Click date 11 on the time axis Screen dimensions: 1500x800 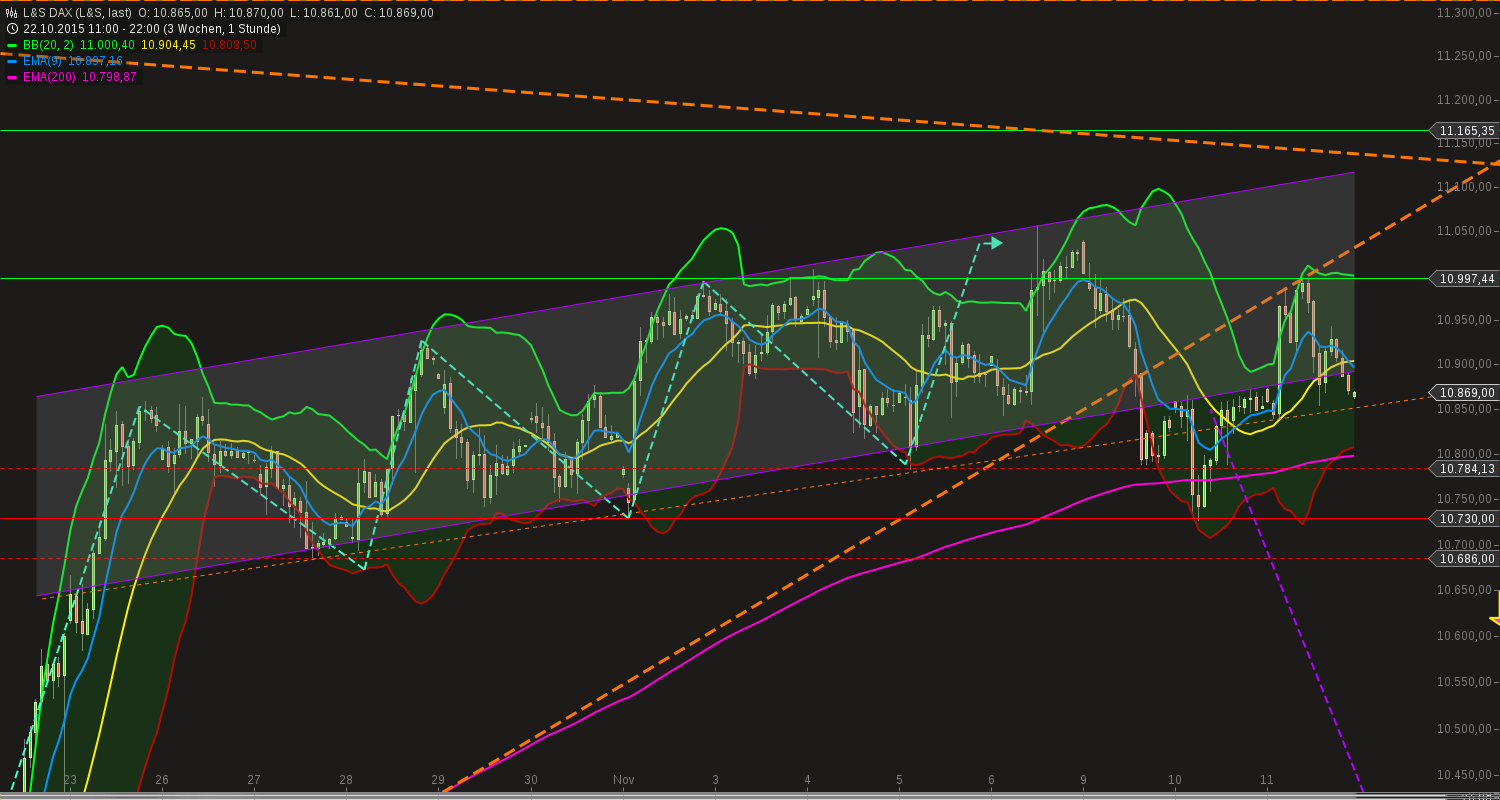[x=1267, y=780]
